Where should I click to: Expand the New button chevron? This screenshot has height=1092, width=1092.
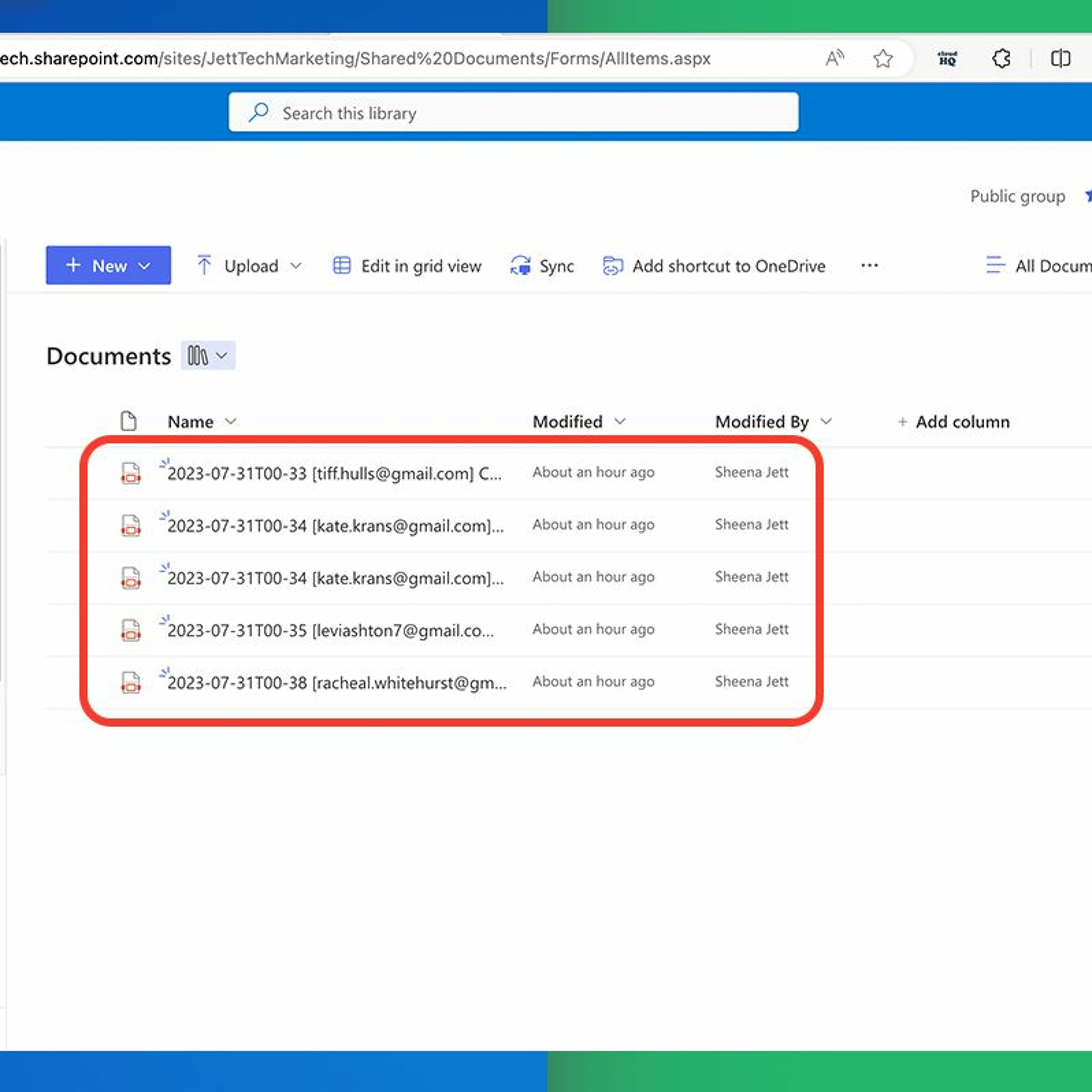(145, 266)
